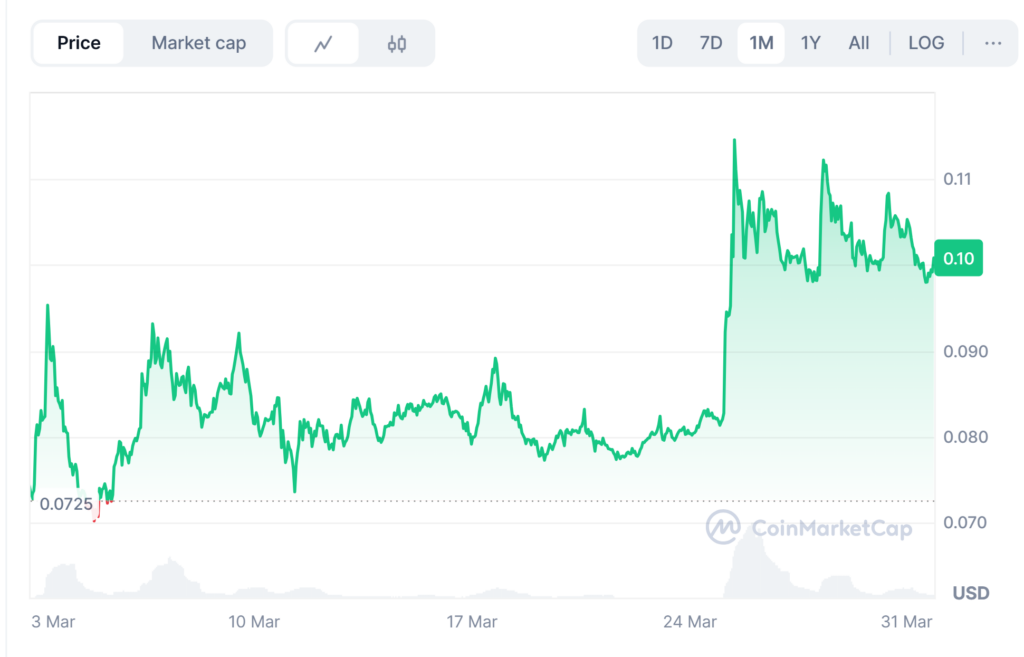Image resolution: width=1024 pixels, height=657 pixels.
Task: Select the 1D time range
Action: 662,43
